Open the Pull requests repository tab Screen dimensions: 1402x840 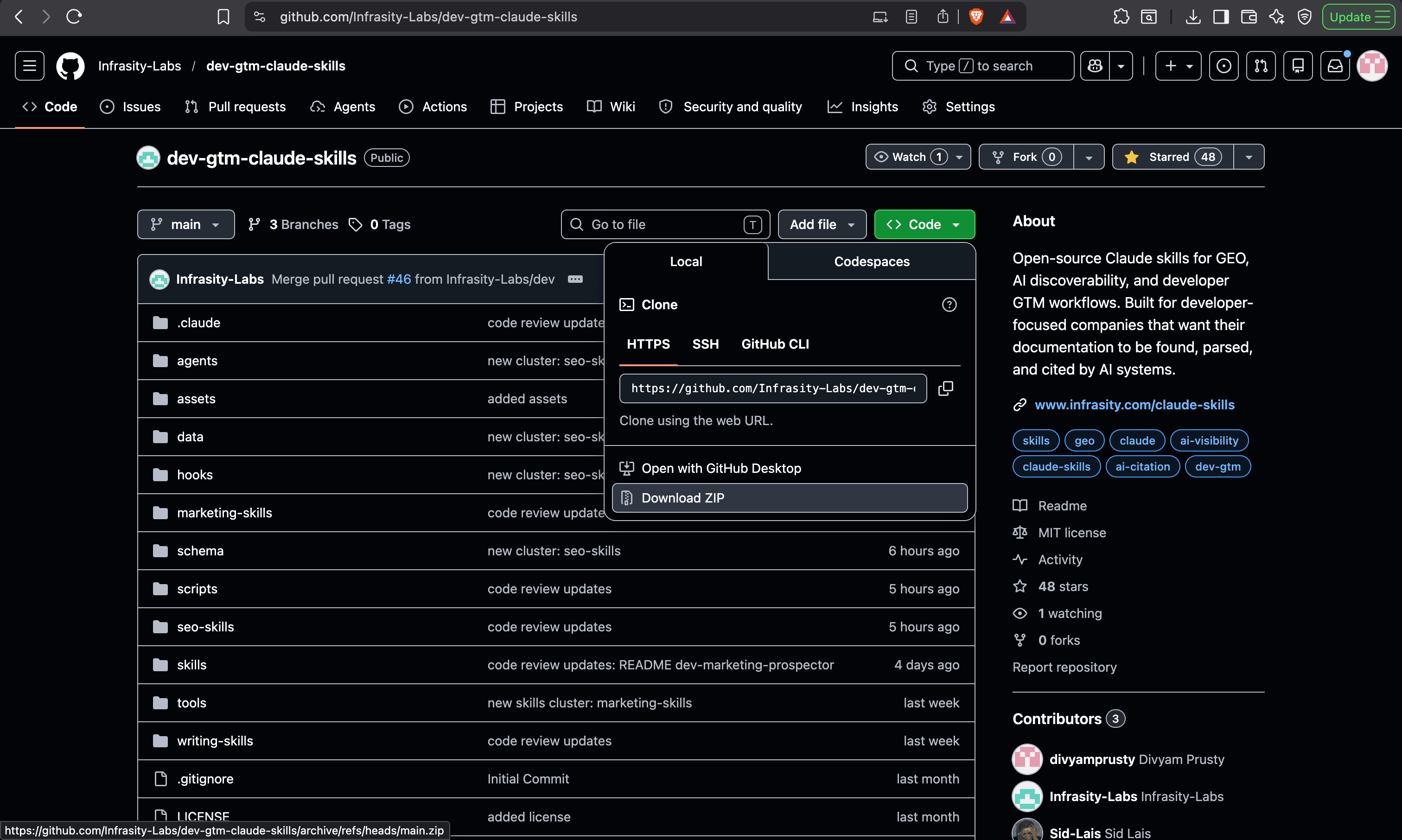tap(235, 107)
